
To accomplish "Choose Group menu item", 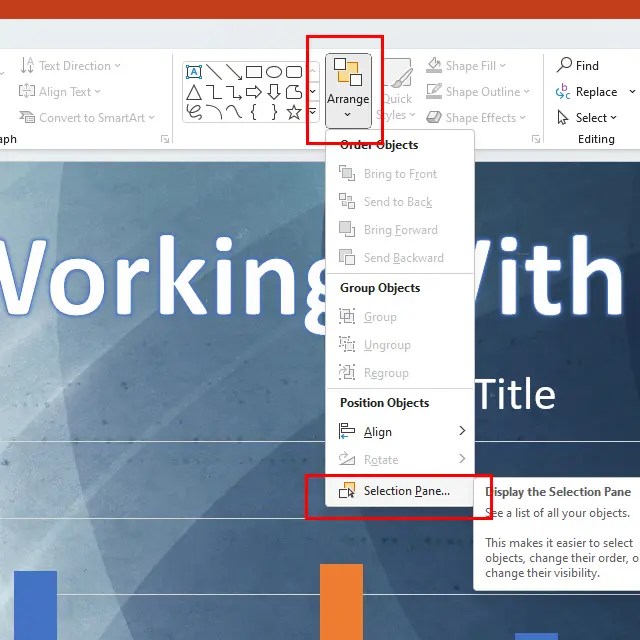I will pos(400,317).
